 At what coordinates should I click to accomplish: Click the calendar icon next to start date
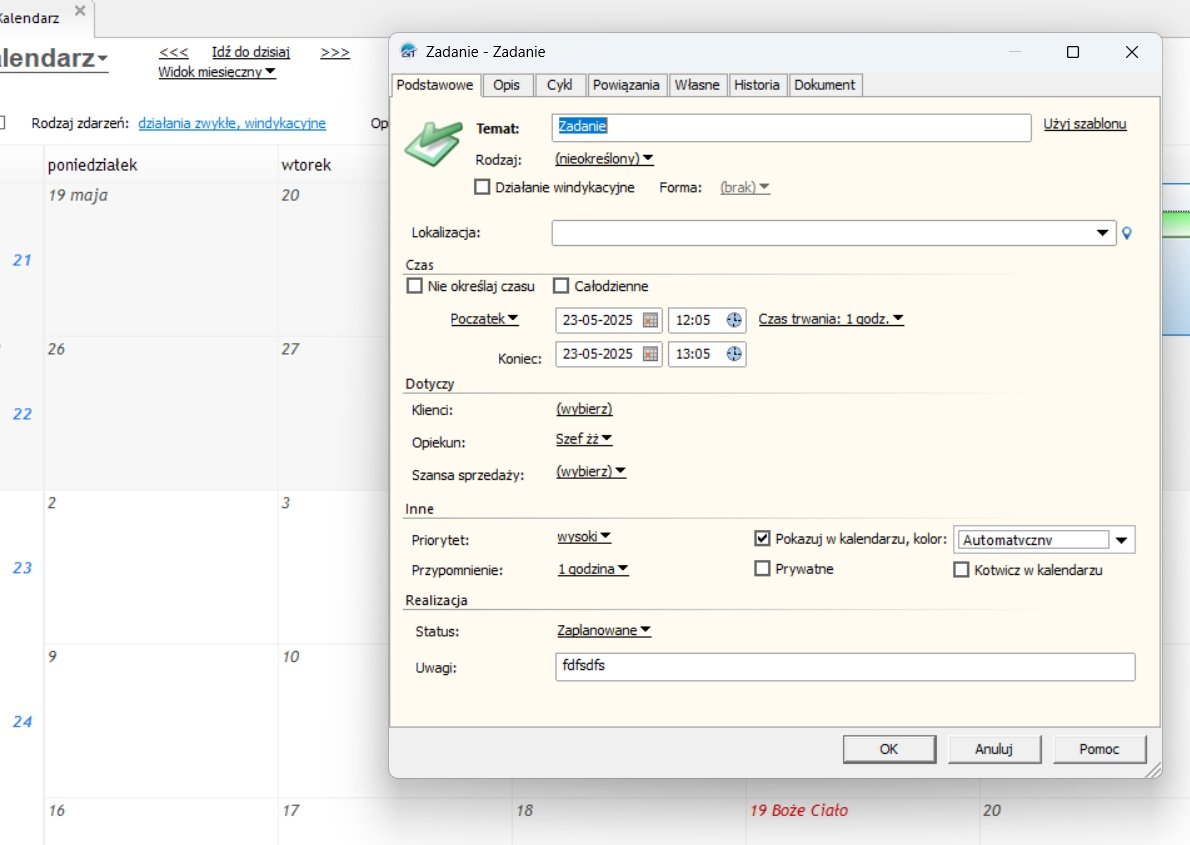pos(650,320)
